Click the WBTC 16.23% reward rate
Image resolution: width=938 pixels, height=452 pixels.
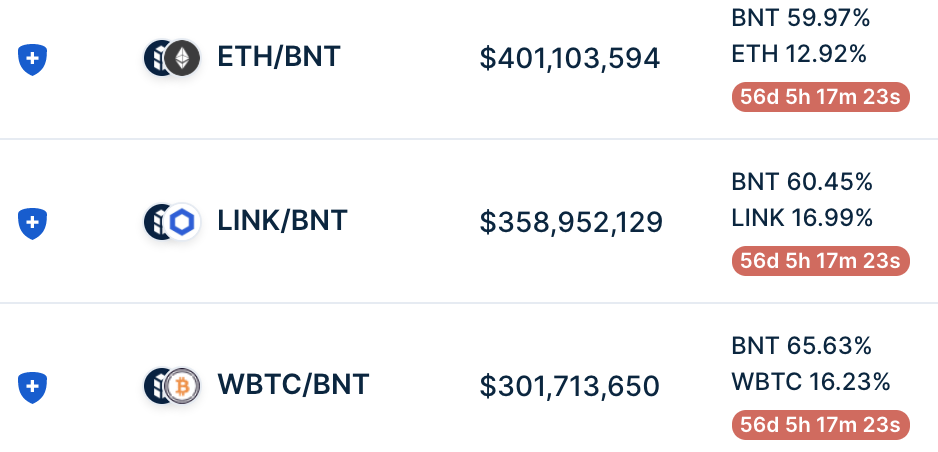[811, 381]
